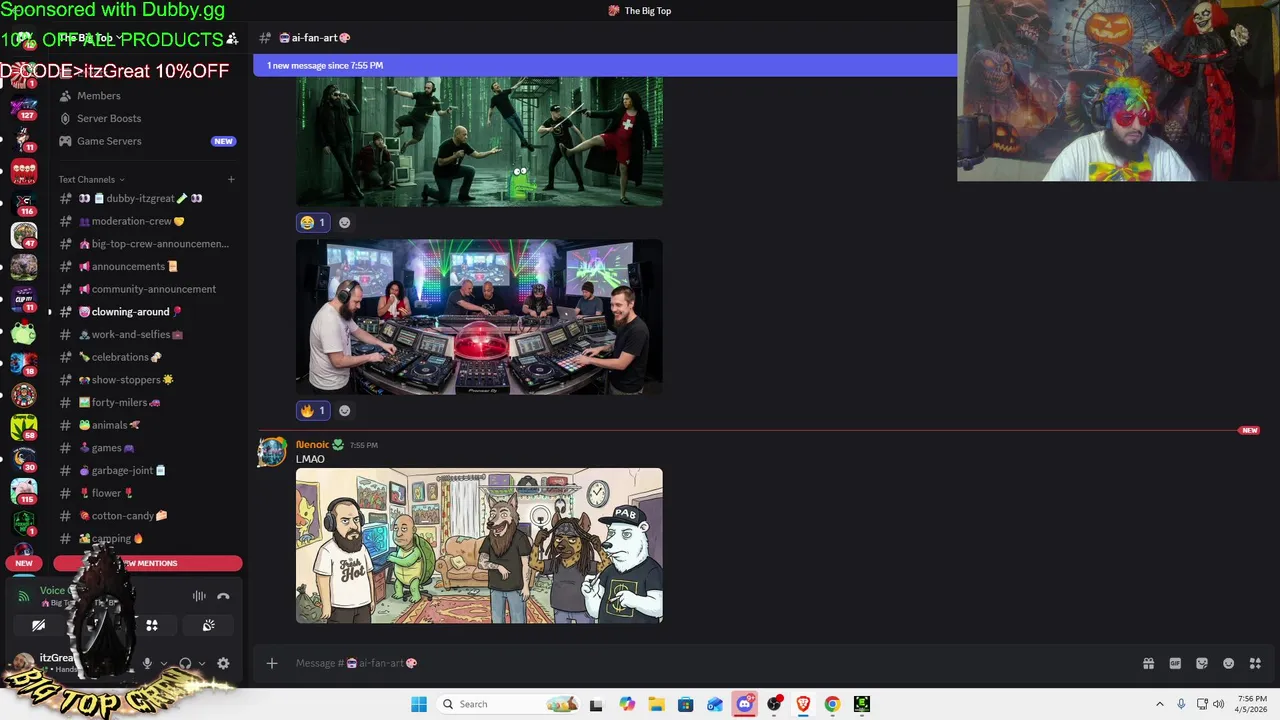This screenshot has width=1280, height=720.
Task: Open Task View in the taskbar
Action: pyautogui.click(x=596, y=704)
